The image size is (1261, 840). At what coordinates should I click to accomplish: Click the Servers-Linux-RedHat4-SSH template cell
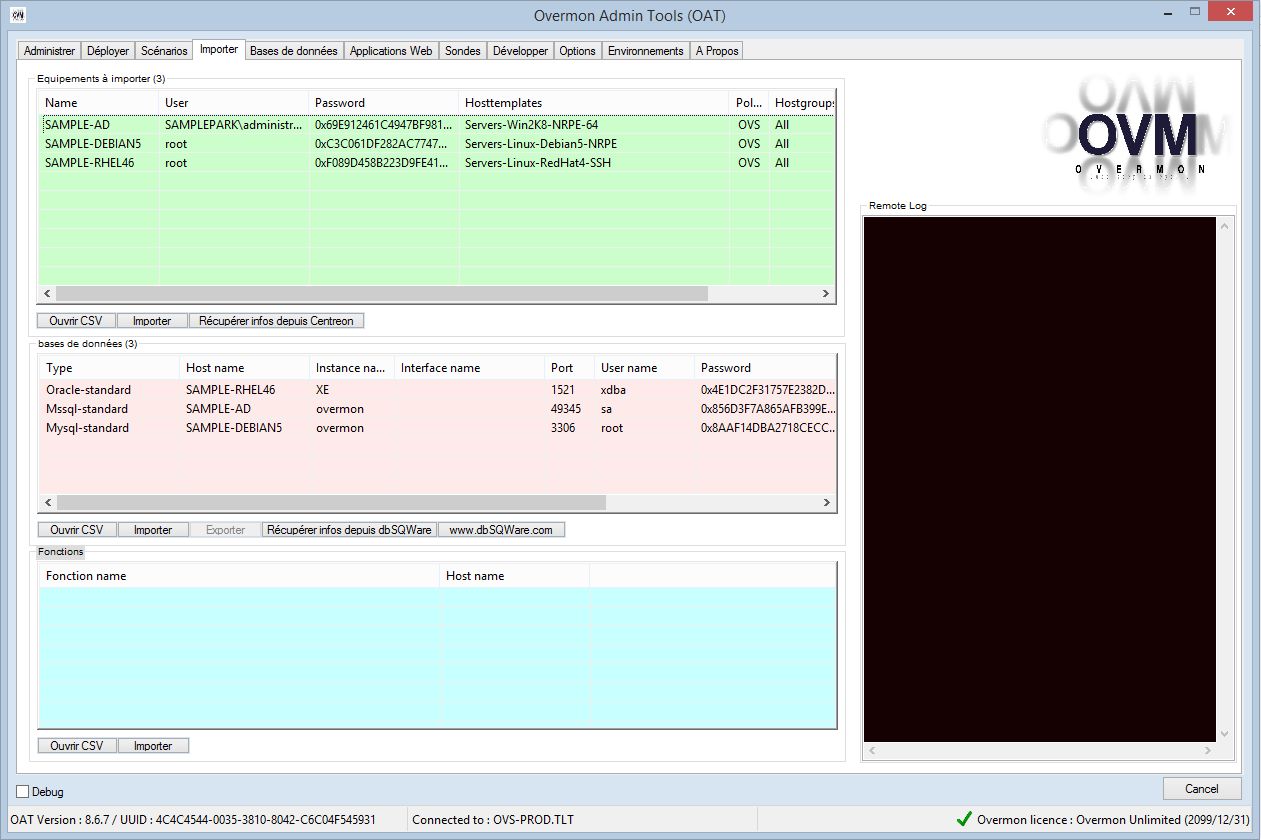[x=538, y=163]
